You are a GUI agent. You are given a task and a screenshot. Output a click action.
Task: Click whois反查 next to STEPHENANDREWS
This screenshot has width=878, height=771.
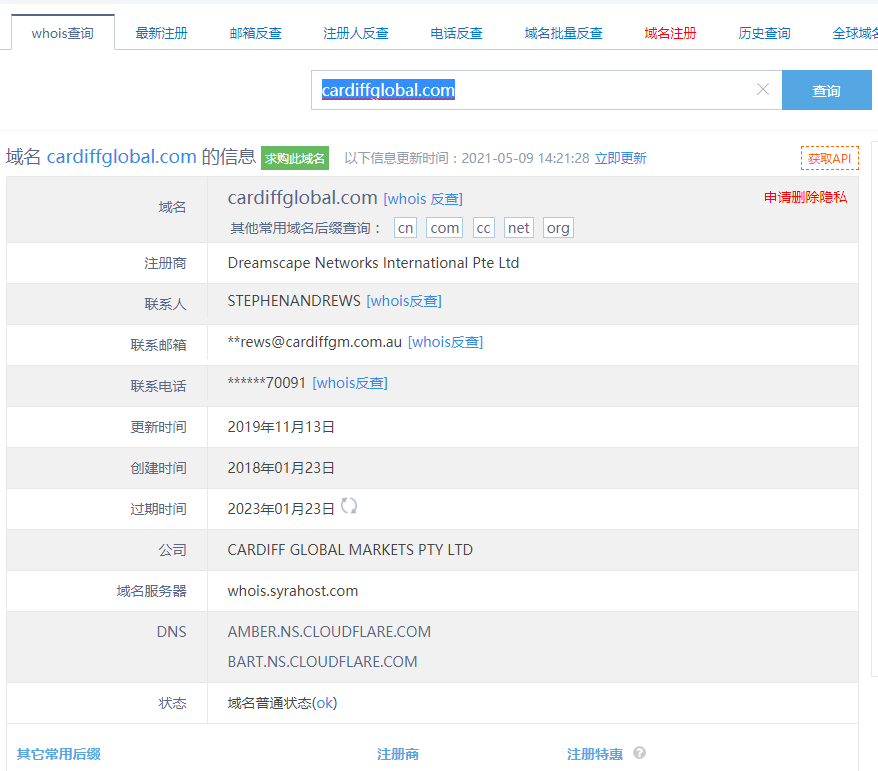click(404, 301)
